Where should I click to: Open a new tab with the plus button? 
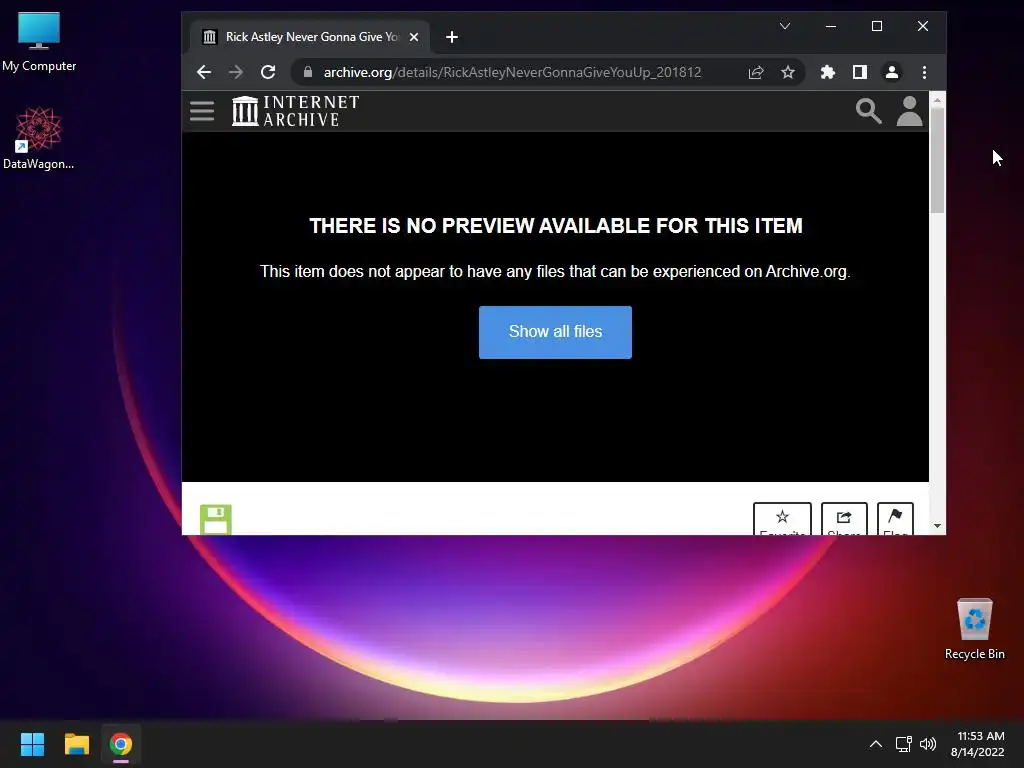(451, 37)
